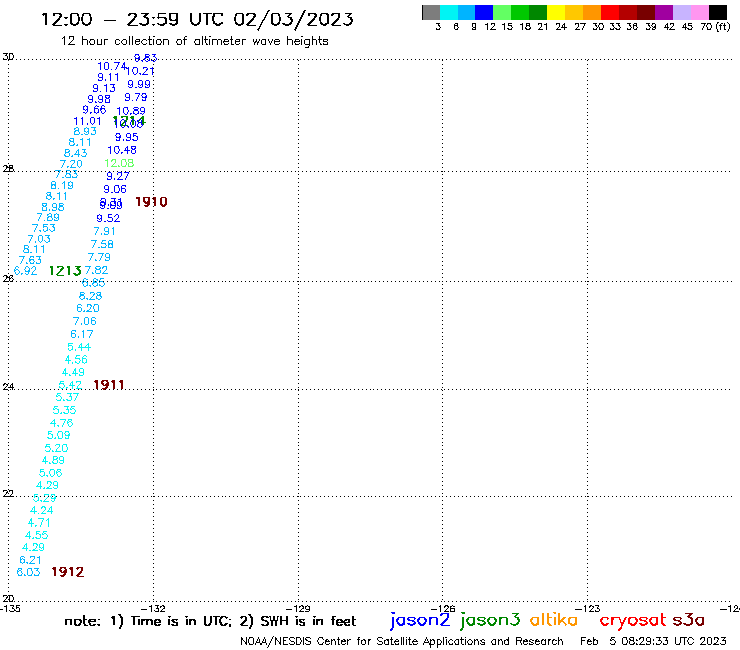The height and width of the screenshot is (650, 740).
Task: Select the '7.53' wave height value
Action: point(43,228)
